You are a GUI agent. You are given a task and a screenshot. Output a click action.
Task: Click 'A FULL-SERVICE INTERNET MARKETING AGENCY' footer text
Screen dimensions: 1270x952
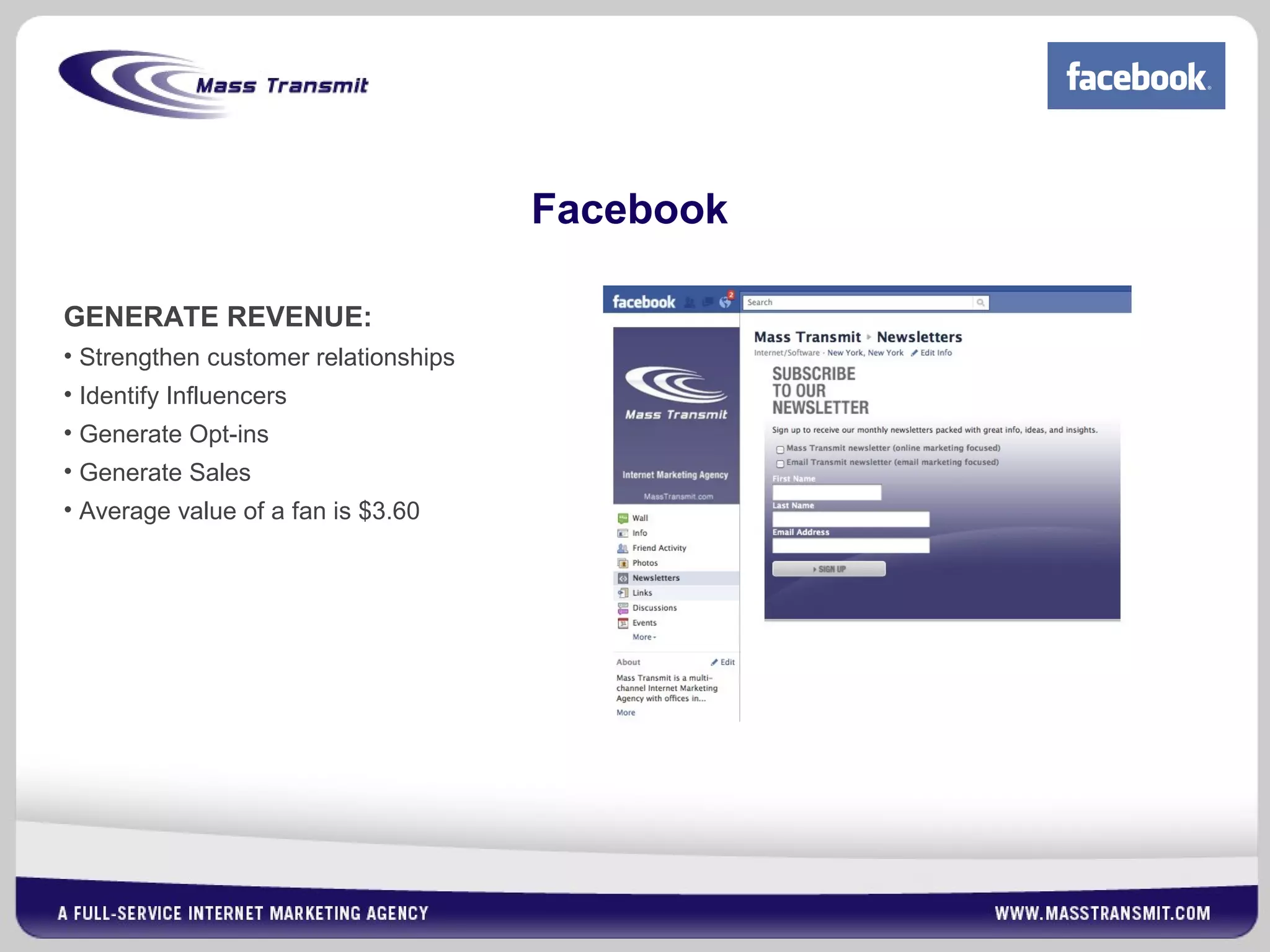(x=243, y=913)
